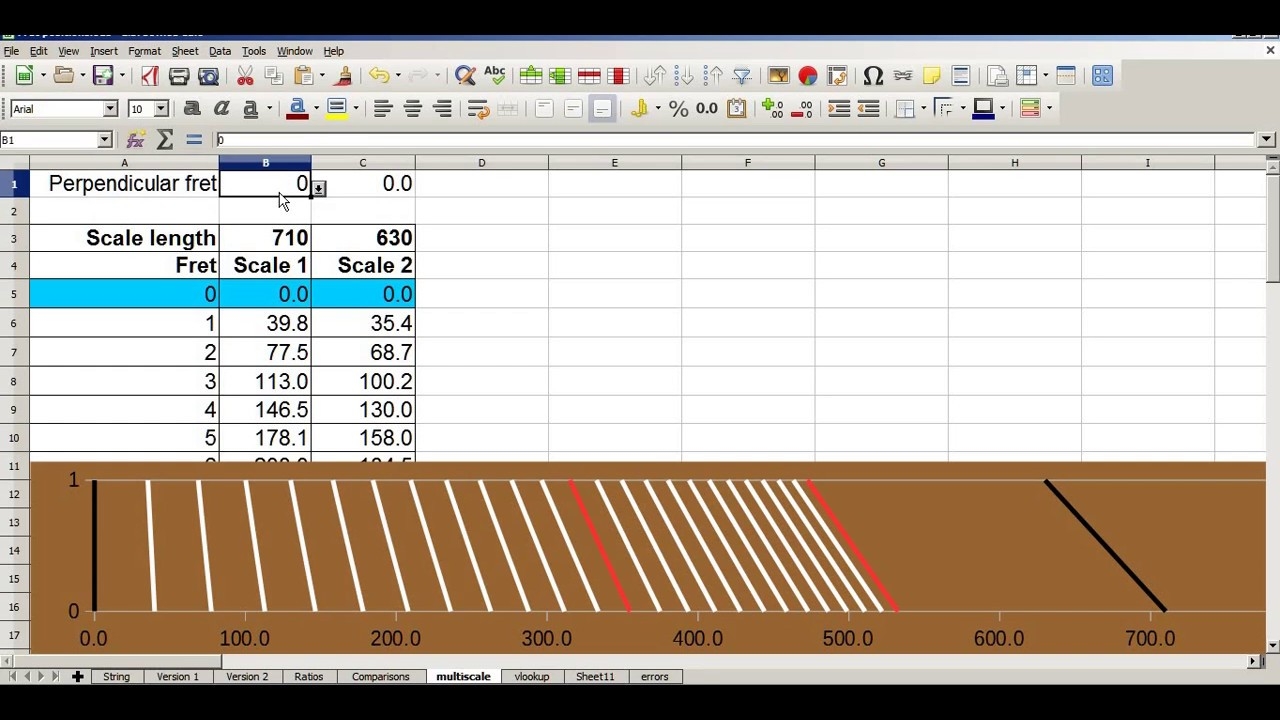The width and height of the screenshot is (1280, 720).
Task: Toggle Wrap Text for the cell
Action: click(x=478, y=109)
